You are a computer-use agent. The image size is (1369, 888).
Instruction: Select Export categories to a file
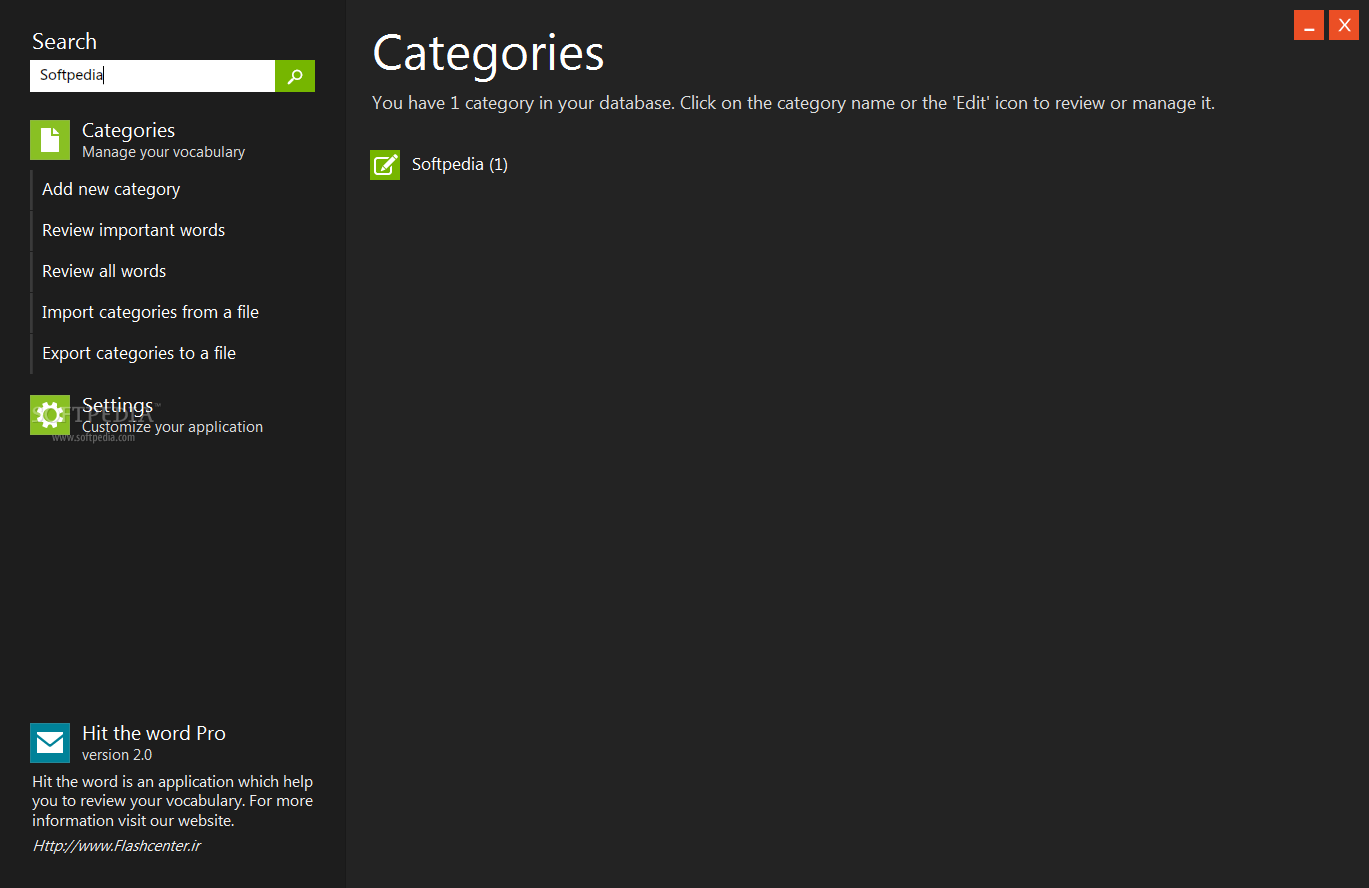[139, 354]
